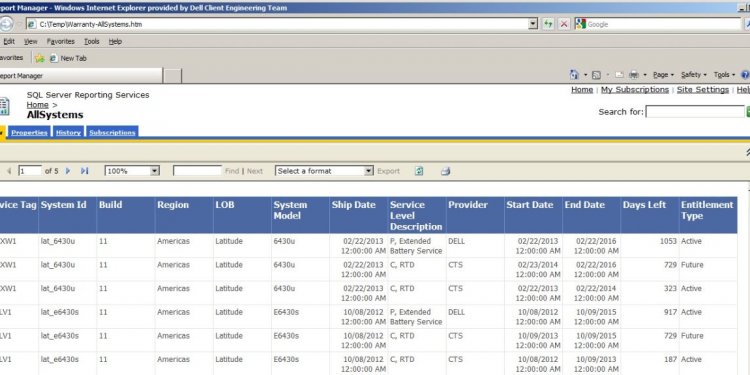This screenshot has height=375, width=750.
Task: Jump to the last report page
Action: (x=84, y=171)
